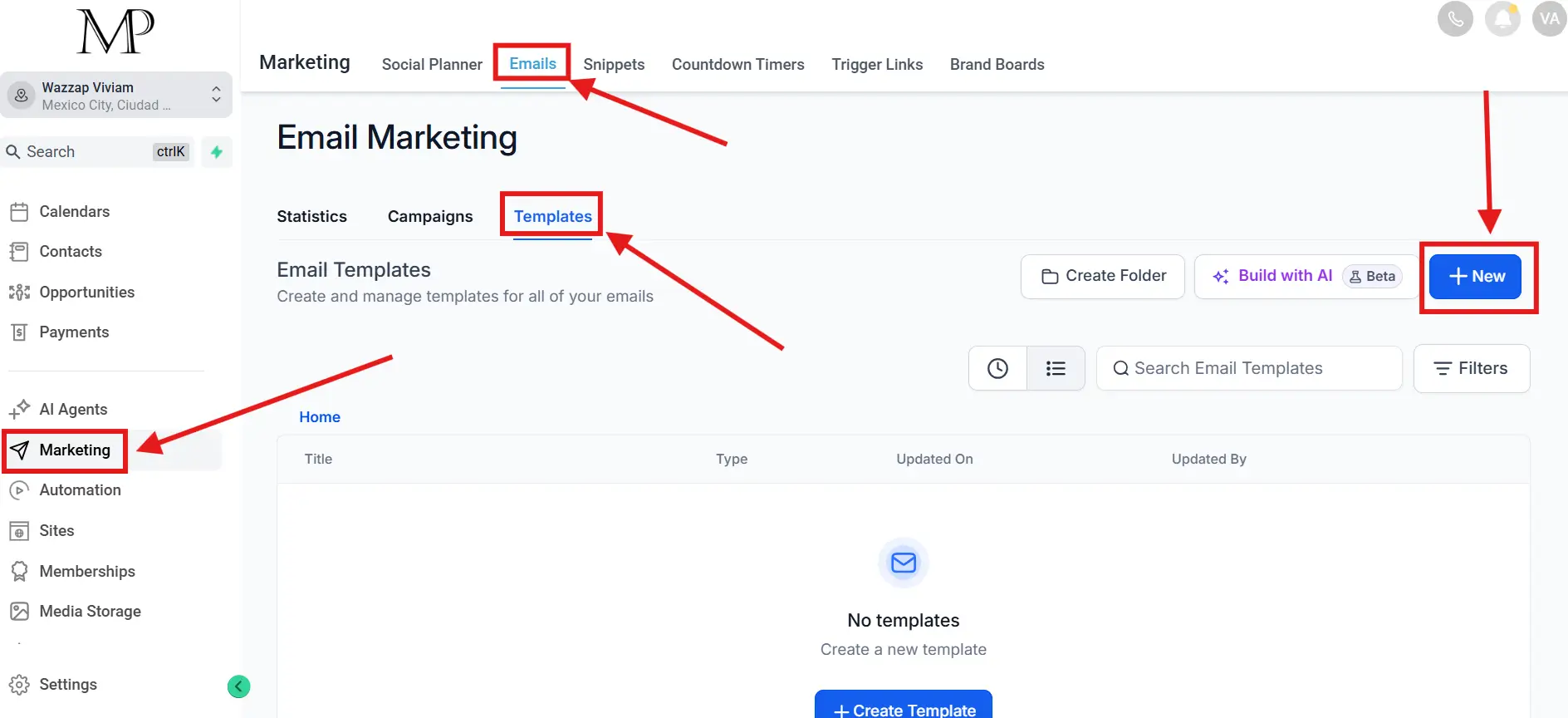
Task: Open Contacts in the sidebar
Action: coord(71,252)
